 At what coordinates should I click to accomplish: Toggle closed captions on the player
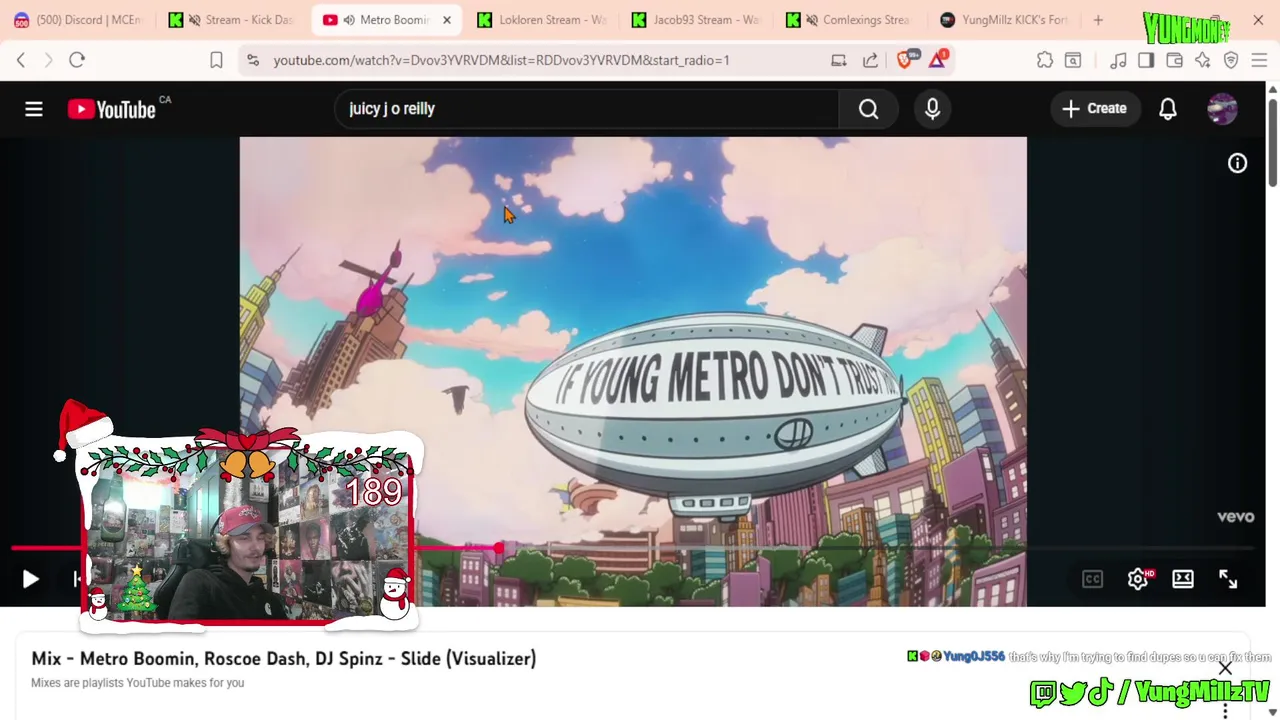point(1092,579)
